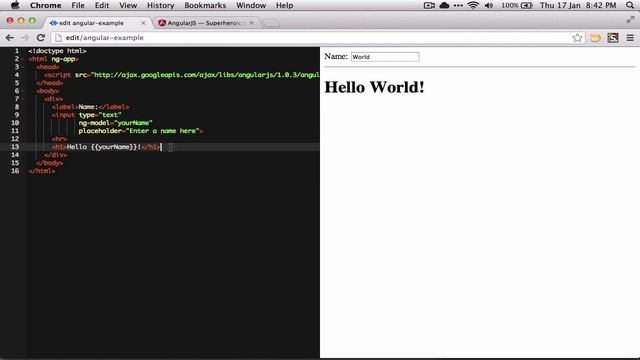This screenshot has height=360, width=640.
Task: Click type="text" on line 9
Action: point(100,115)
